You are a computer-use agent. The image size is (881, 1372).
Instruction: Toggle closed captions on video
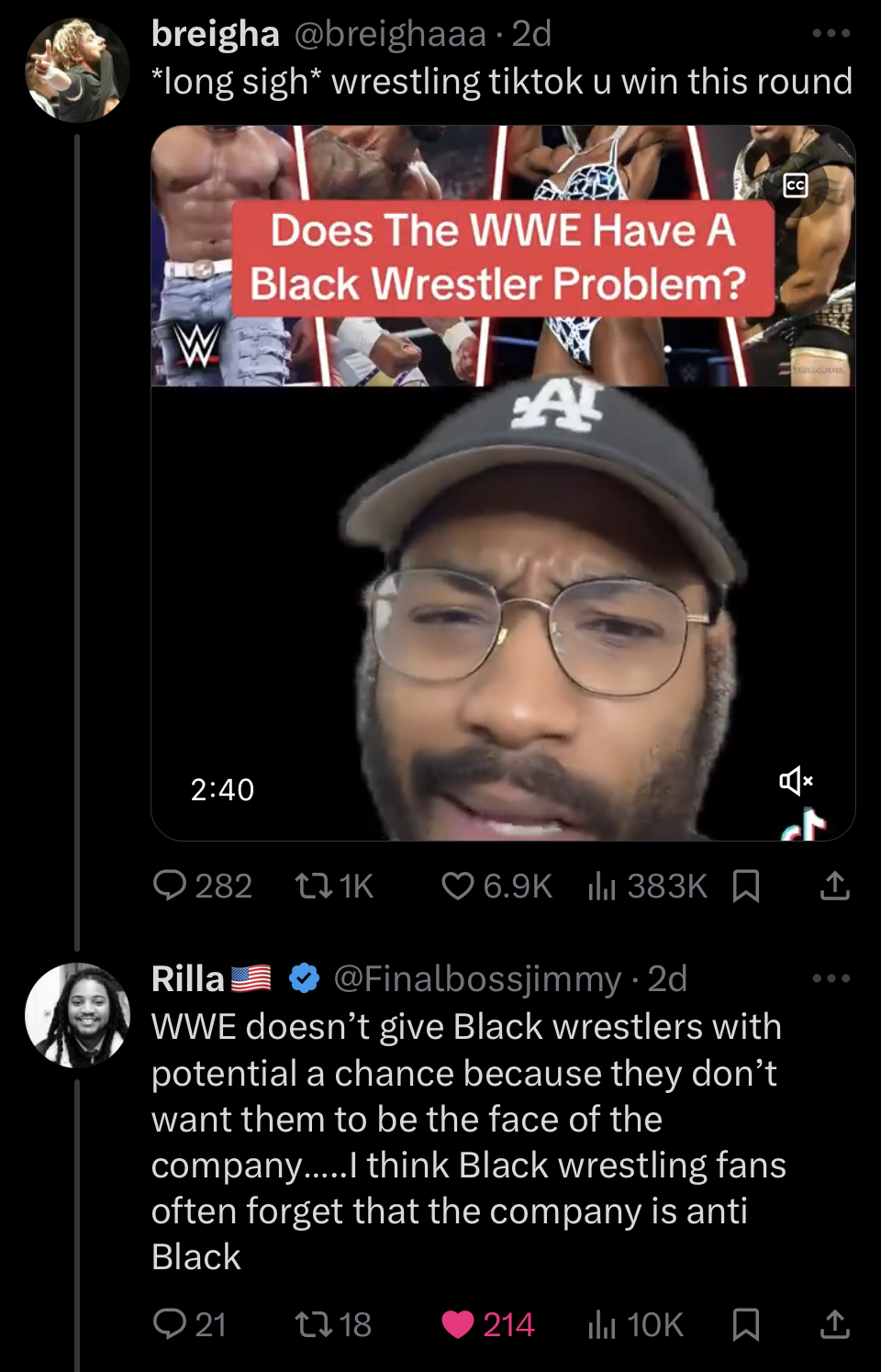point(796,185)
